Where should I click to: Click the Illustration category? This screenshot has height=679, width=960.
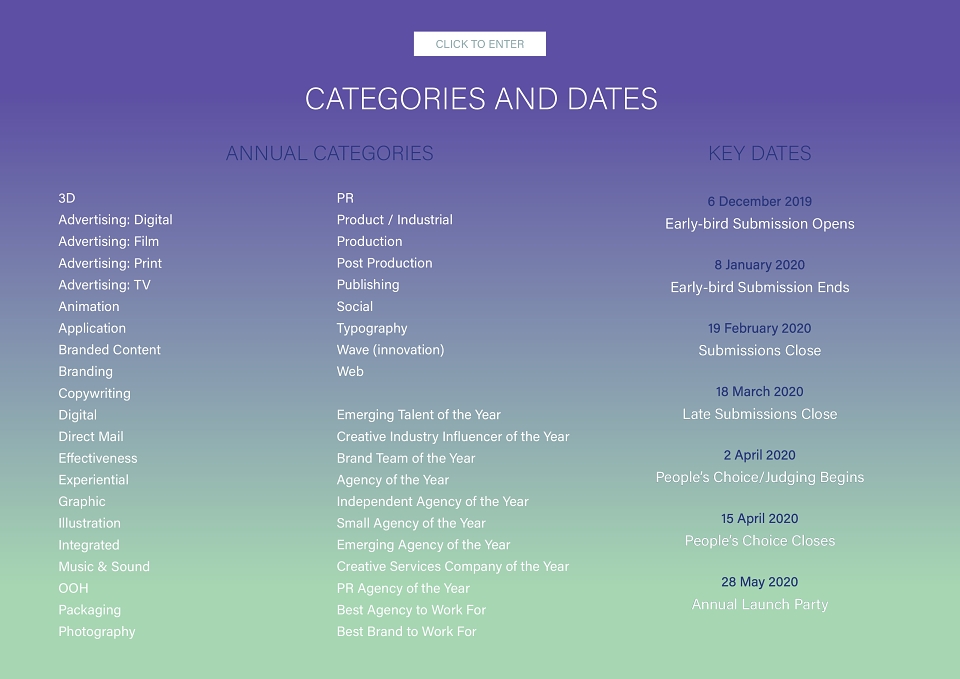89,523
